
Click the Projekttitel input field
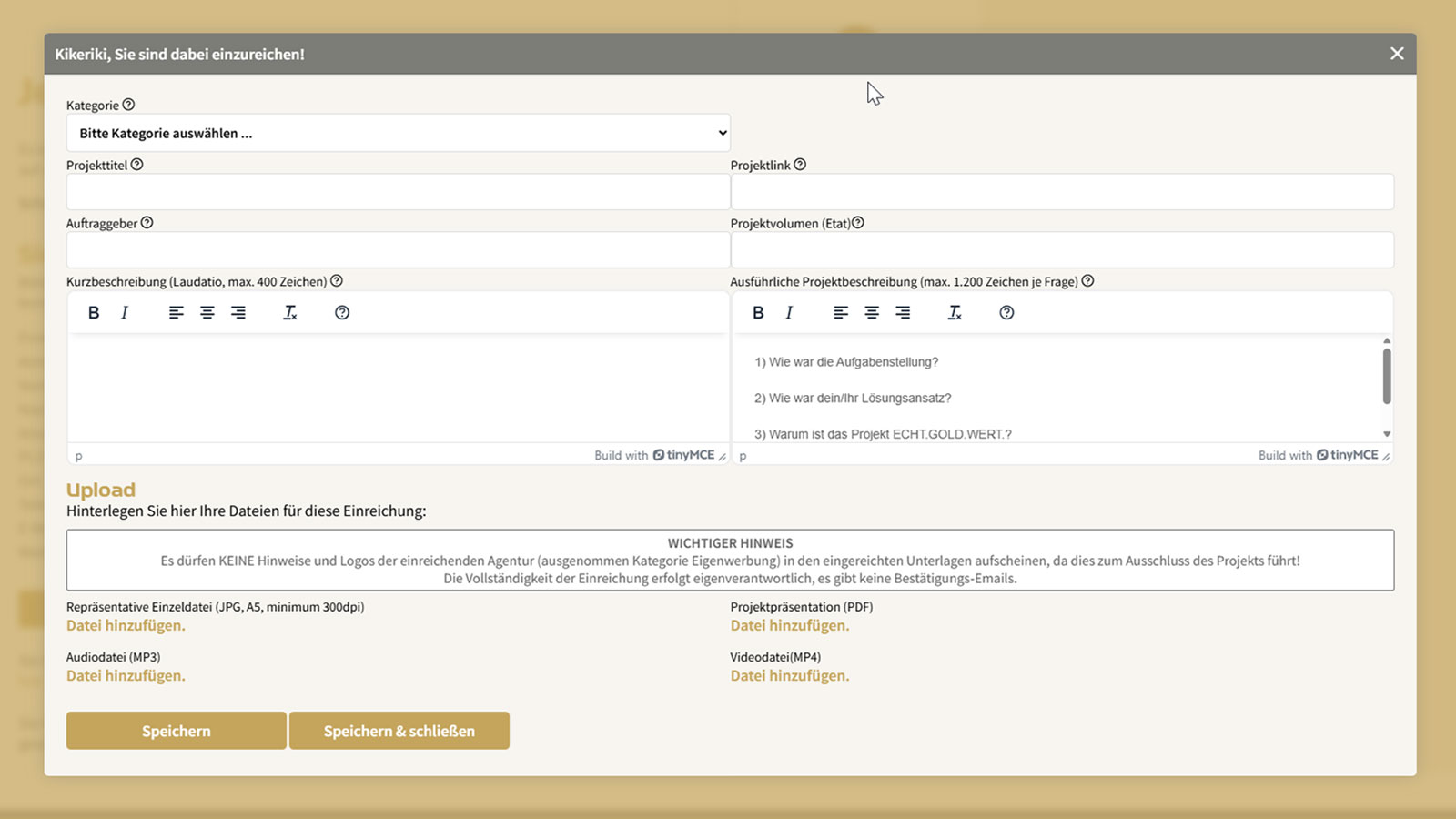point(398,192)
